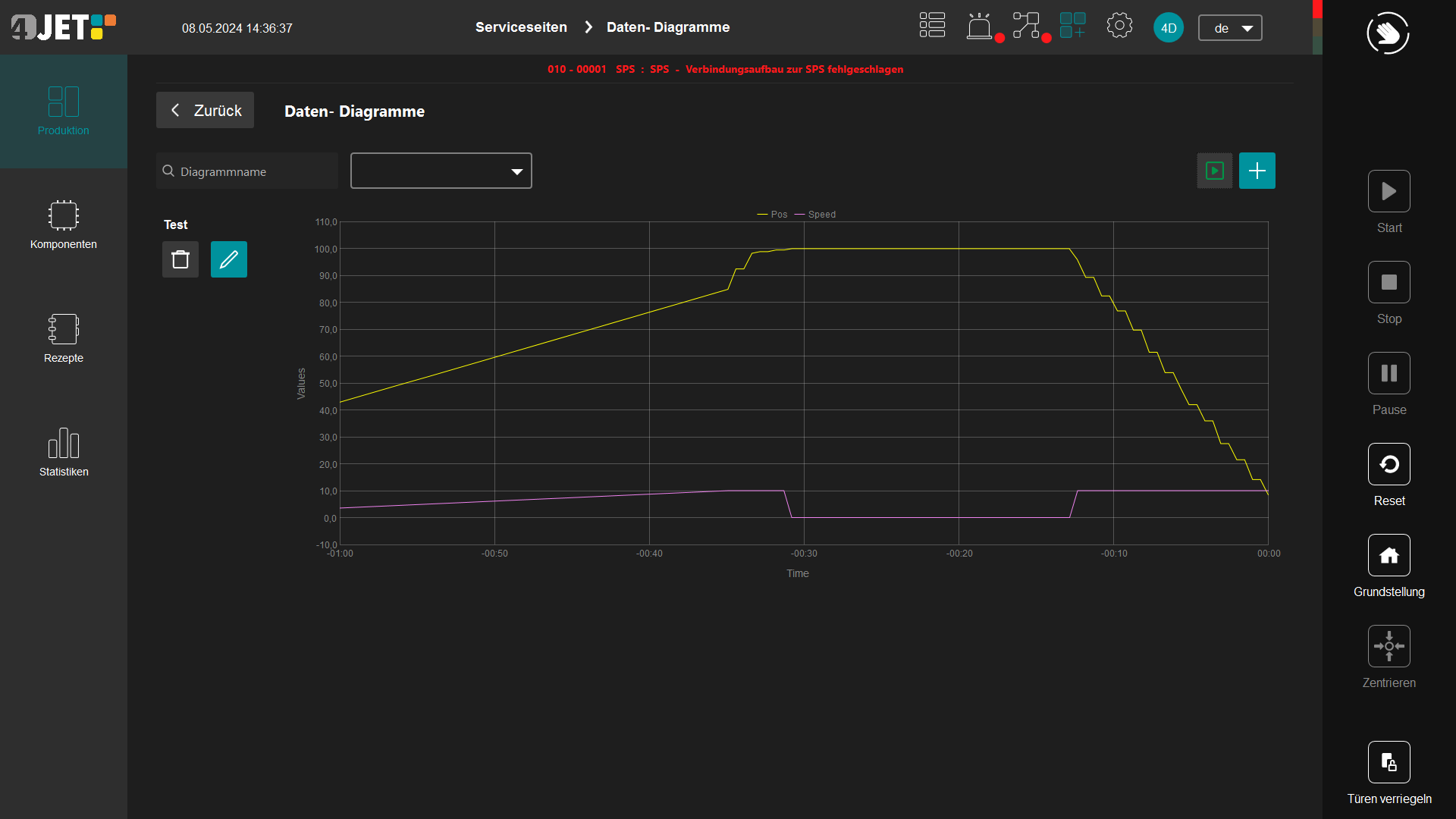
Task: Open the Komponenten sidebar section
Action: (64, 224)
